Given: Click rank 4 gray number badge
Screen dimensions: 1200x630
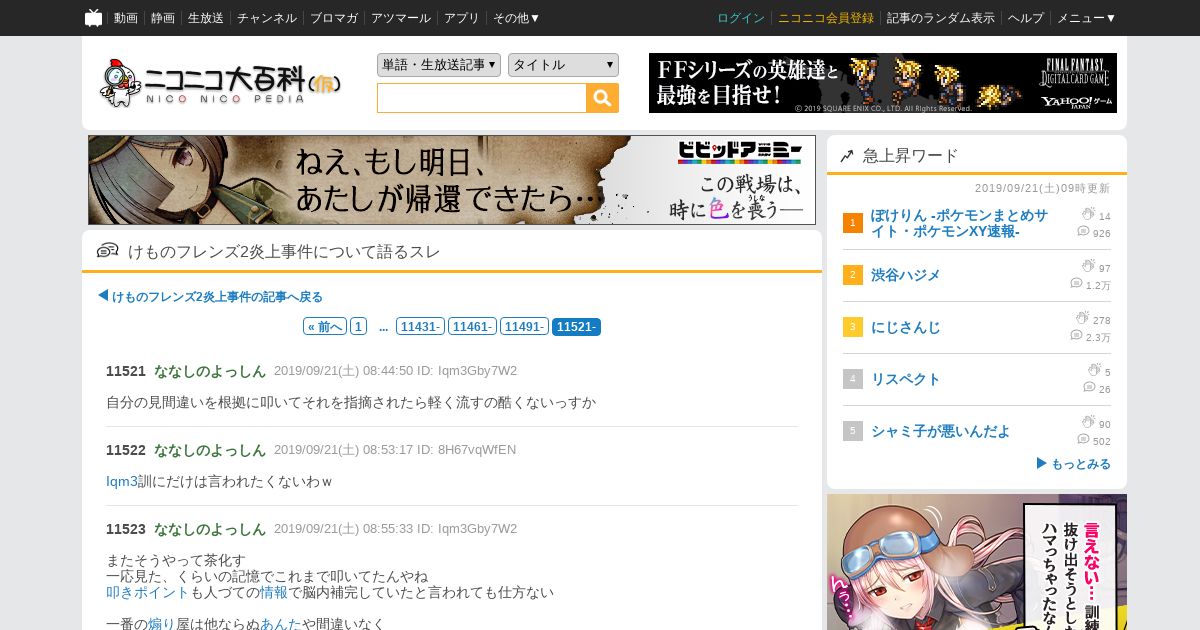Looking at the screenshot, I should tap(853, 379).
